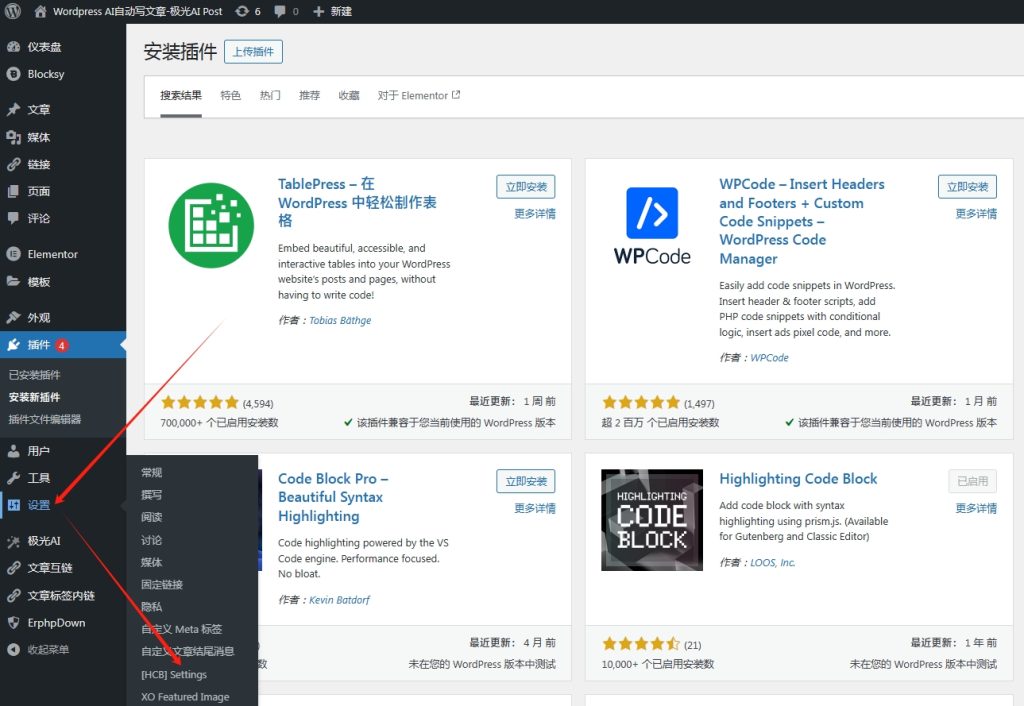The image size is (1024, 706).
Task: Click the 工具 wrench icon
Action: point(13,478)
